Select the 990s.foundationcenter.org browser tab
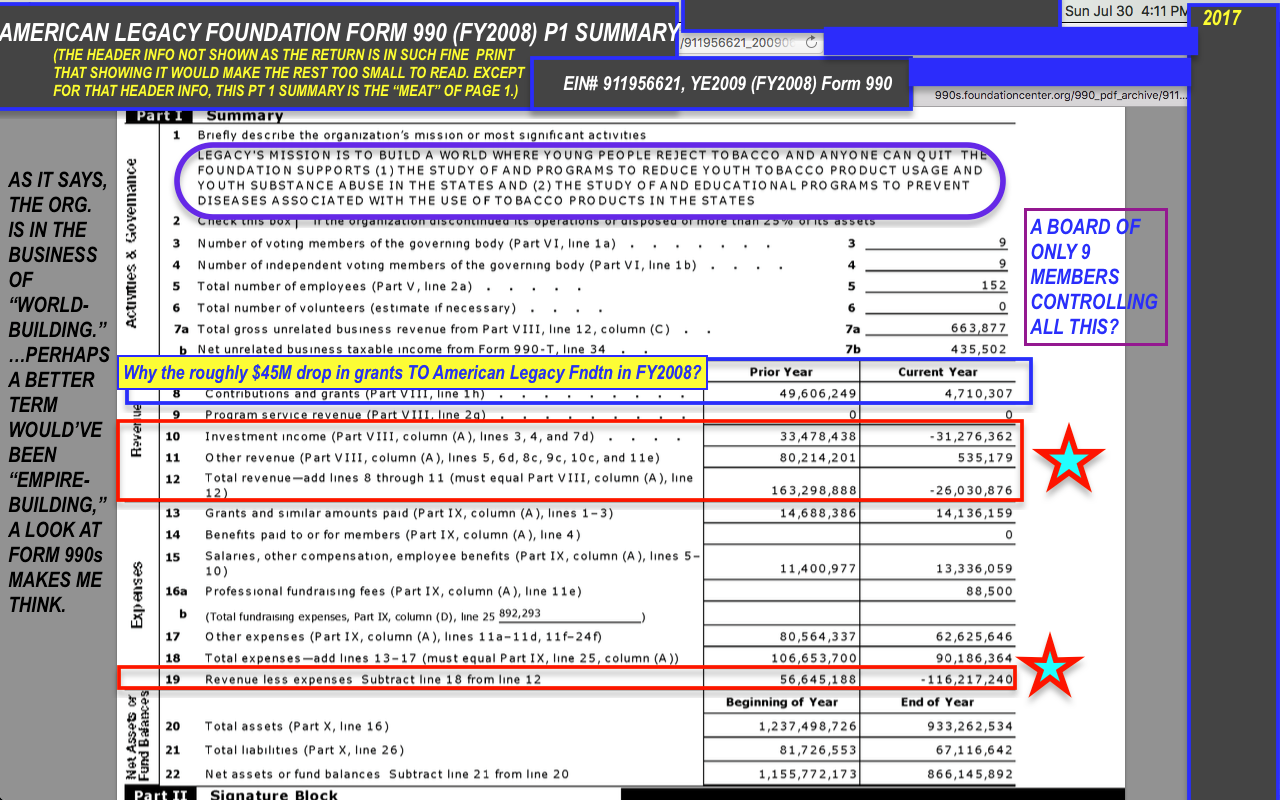Image resolution: width=1280 pixels, height=800 pixels. click(1061, 95)
